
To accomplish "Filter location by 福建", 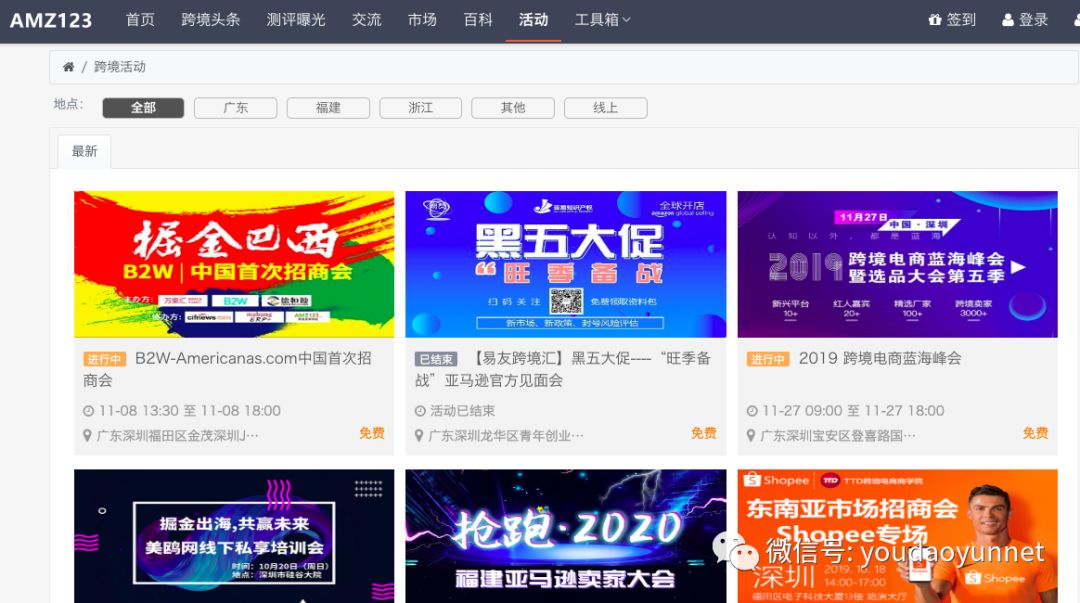I will pyautogui.click(x=329, y=108).
